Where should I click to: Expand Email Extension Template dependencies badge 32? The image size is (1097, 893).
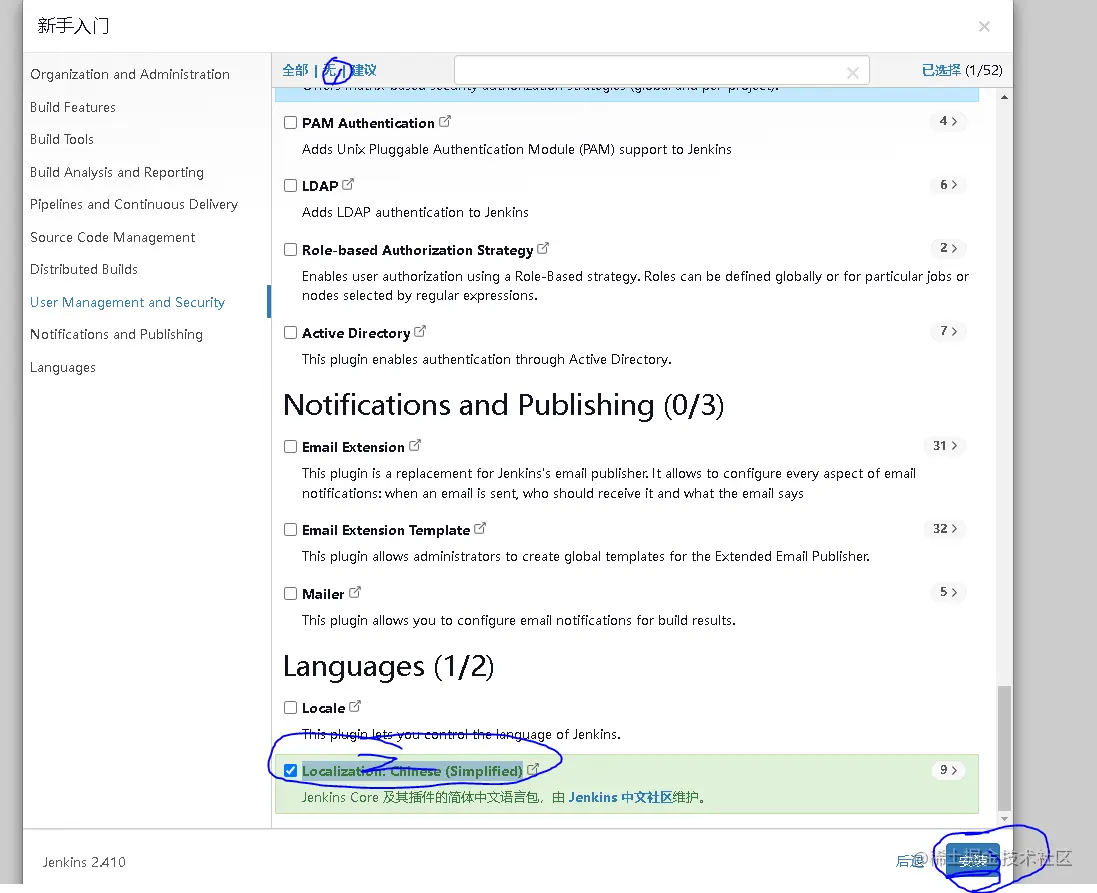pyautogui.click(x=945, y=528)
